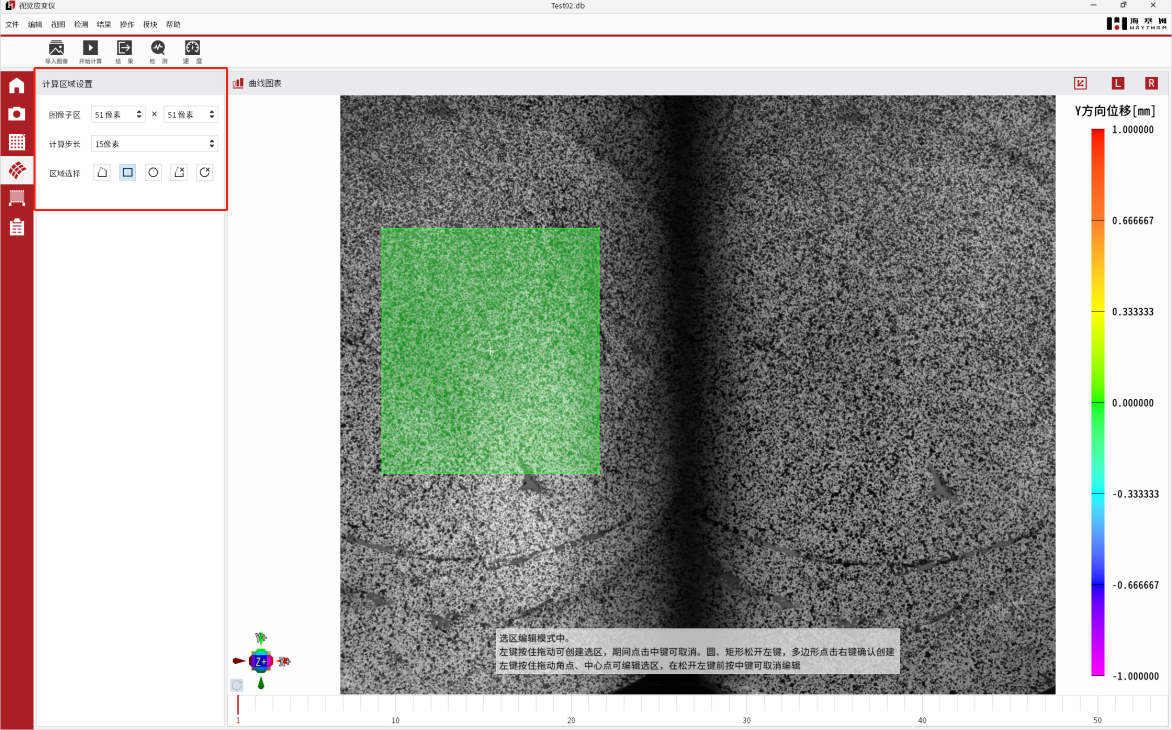Go to Home in the red sidebar
1172x730 pixels.
pyautogui.click(x=17, y=86)
